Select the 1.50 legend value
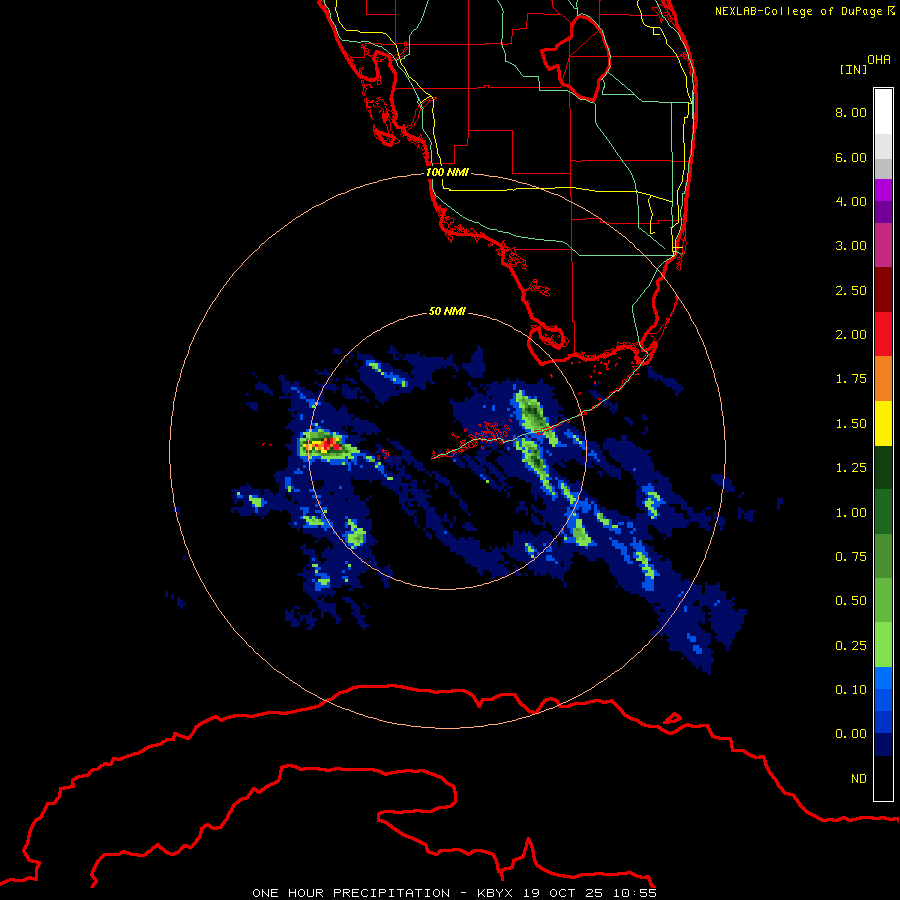The width and height of the screenshot is (900, 900). click(851, 424)
